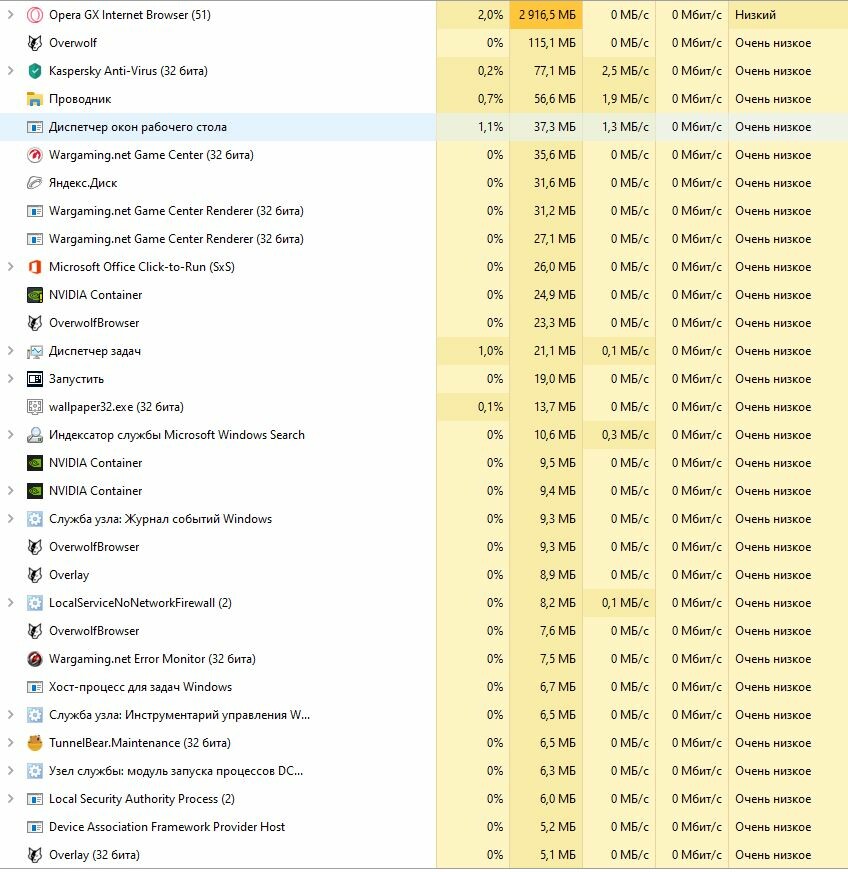Image resolution: width=848 pixels, height=872 pixels.
Task: Expand Microsoft Office Click-to-Run (SxS)
Action: coord(10,267)
